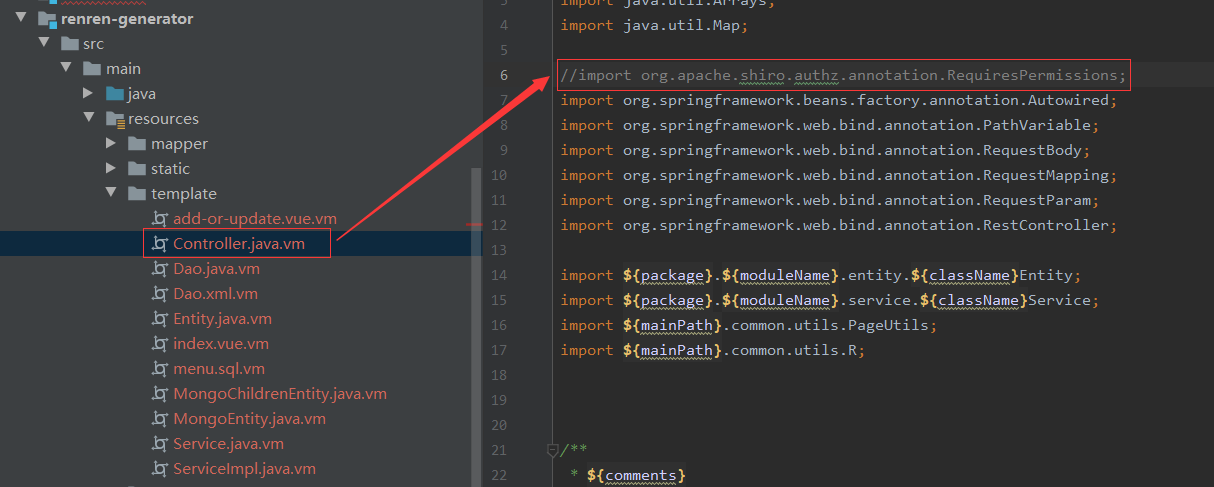The height and width of the screenshot is (487, 1214).
Task: Open Service.java.vm file
Action: 228,444
